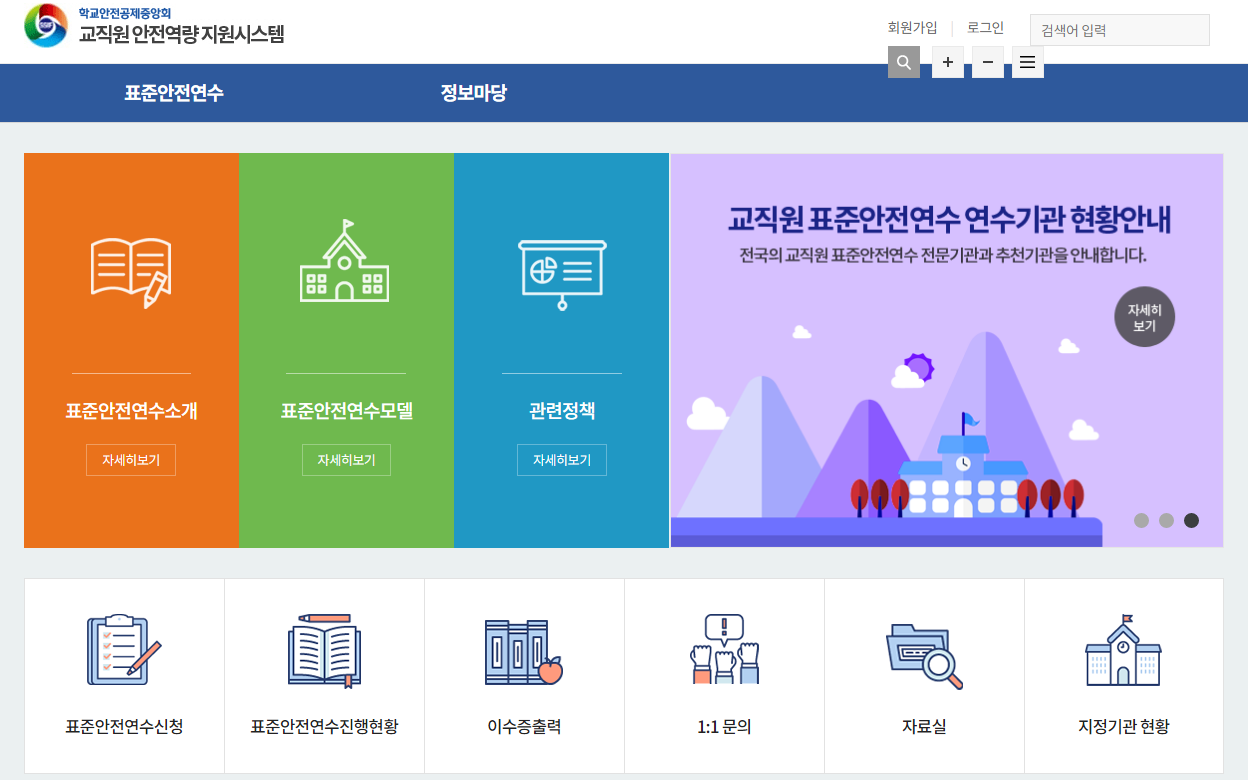The image size is (1248, 780).
Task: Click the round 자세히 보기 button on banner
Action: coord(1144,316)
